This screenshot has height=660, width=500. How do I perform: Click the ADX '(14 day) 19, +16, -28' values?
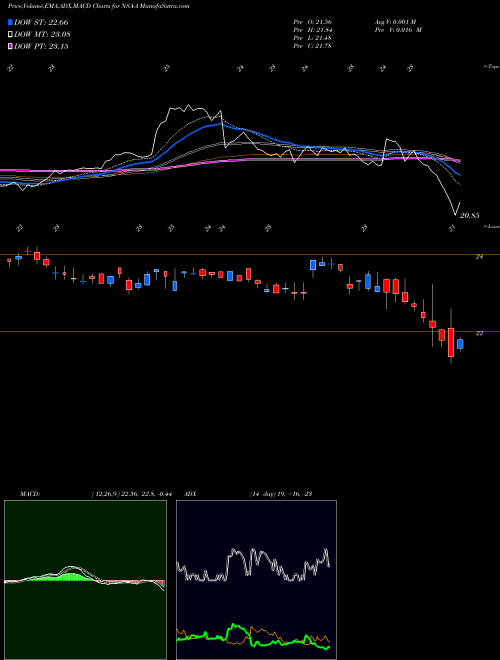pyautogui.click(x=281, y=494)
